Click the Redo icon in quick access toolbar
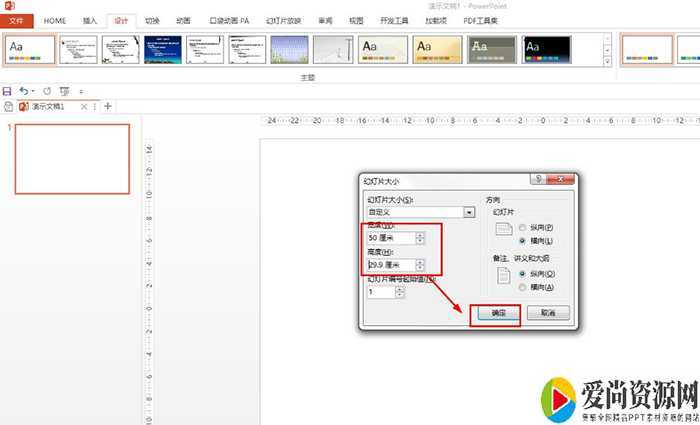The height and width of the screenshot is (425, 700). coord(46,91)
